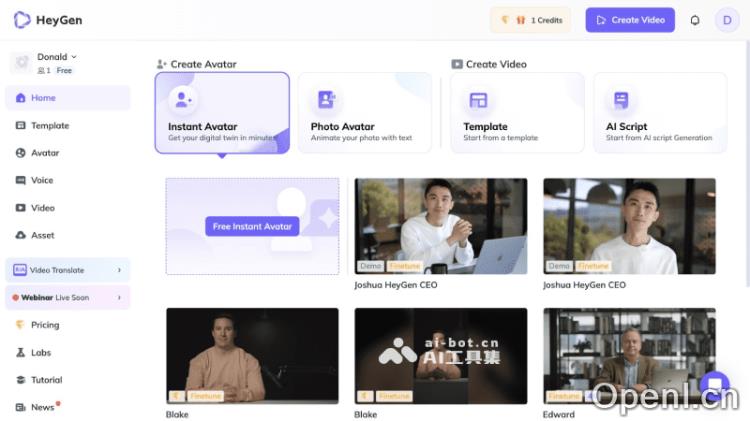Open the Avatar sidebar section
This screenshot has width=750, height=421.
45,153
